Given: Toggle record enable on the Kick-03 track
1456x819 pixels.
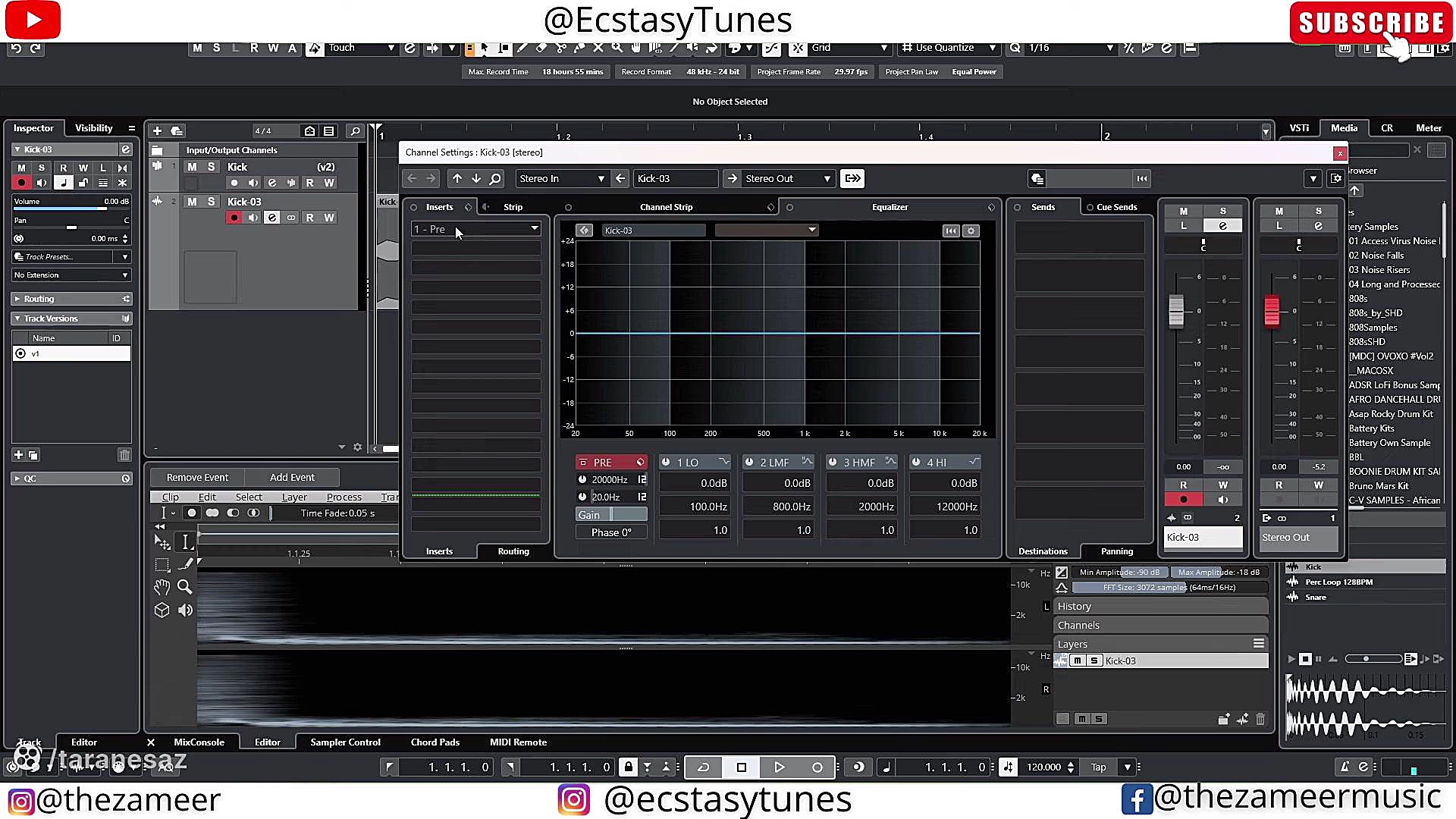Looking at the screenshot, I should coord(234,218).
